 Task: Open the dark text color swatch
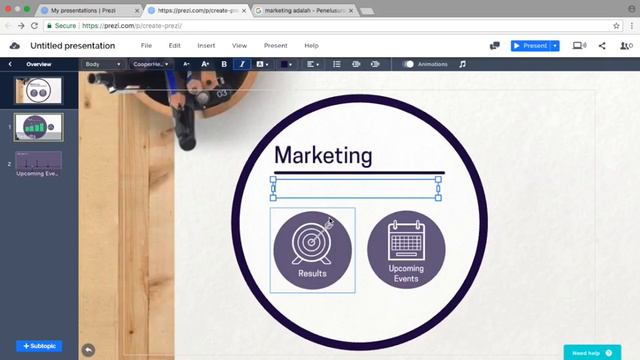286,64
